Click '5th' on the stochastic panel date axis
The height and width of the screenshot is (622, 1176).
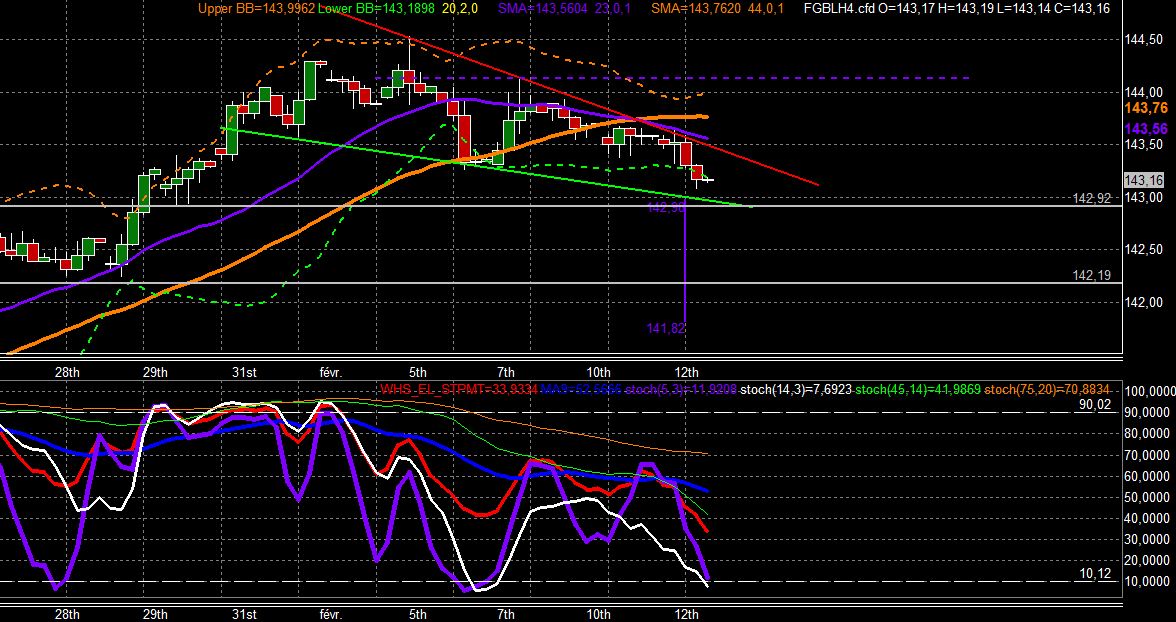pyautogui.click(x=418, y=614)
